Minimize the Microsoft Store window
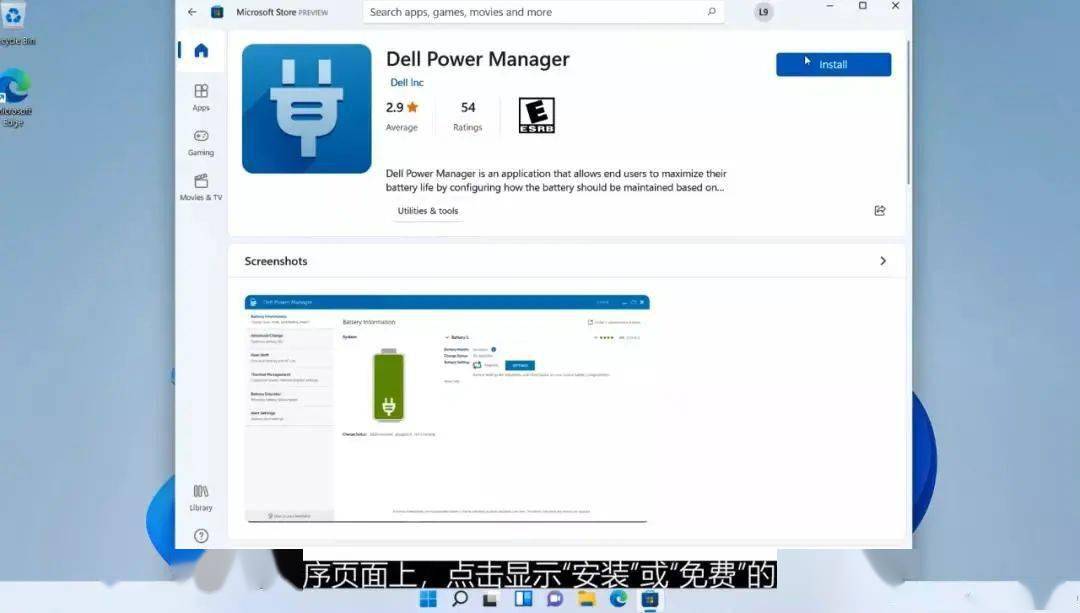The width and height of the screenshot is (1080, 613). (x=830, y=6)
